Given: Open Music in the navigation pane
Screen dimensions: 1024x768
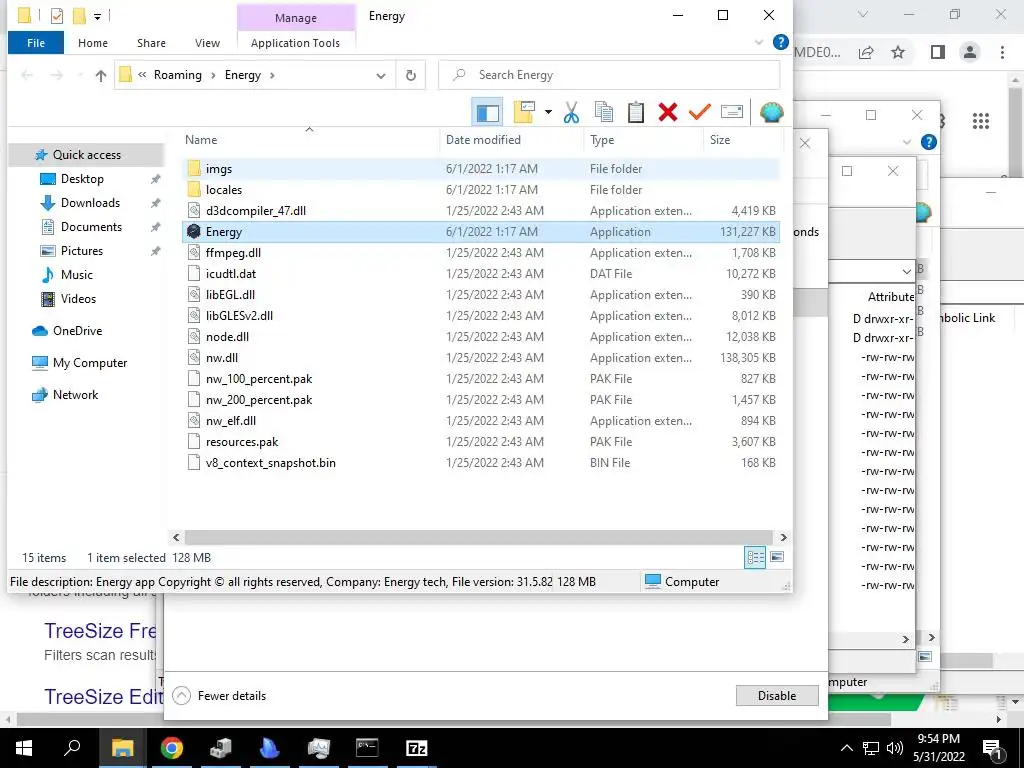Looking at the screenshot, I should pyautogui.click(x=76, y=275).
